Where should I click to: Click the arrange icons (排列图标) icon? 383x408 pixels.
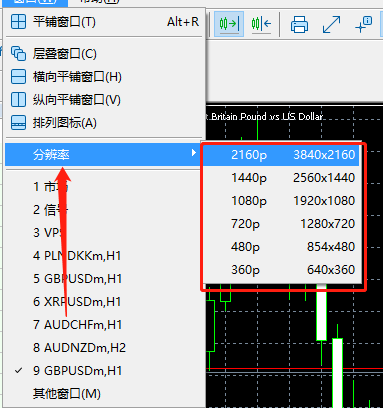(18, 123)
